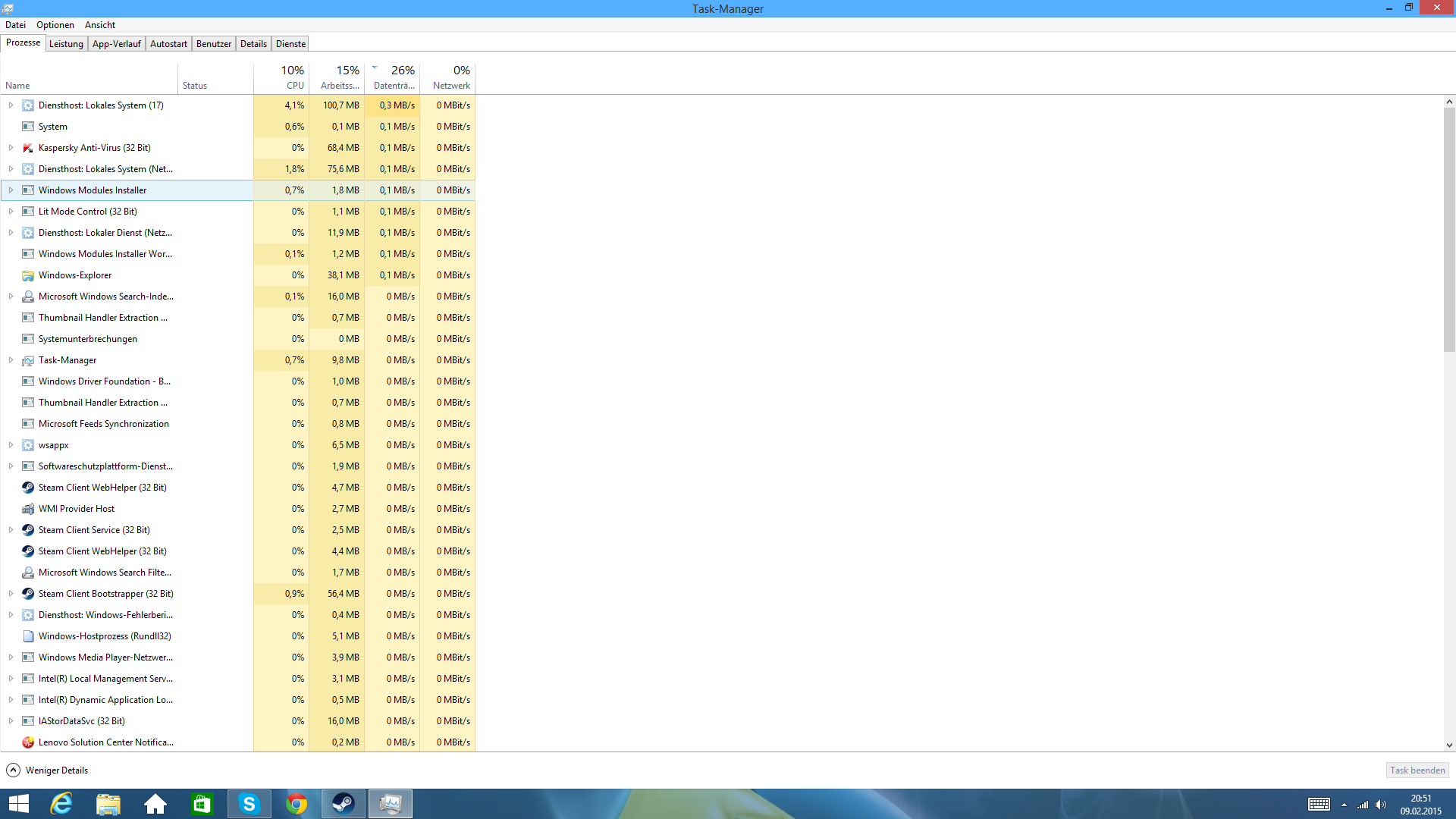
Task: Expand the Lit Mode Control process
Action: click(x=11, y=212)
